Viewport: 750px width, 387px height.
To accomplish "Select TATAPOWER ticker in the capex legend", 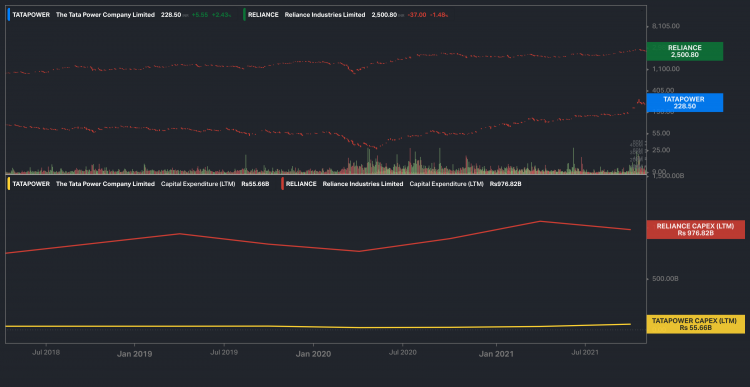I will [x=31, y=184].
